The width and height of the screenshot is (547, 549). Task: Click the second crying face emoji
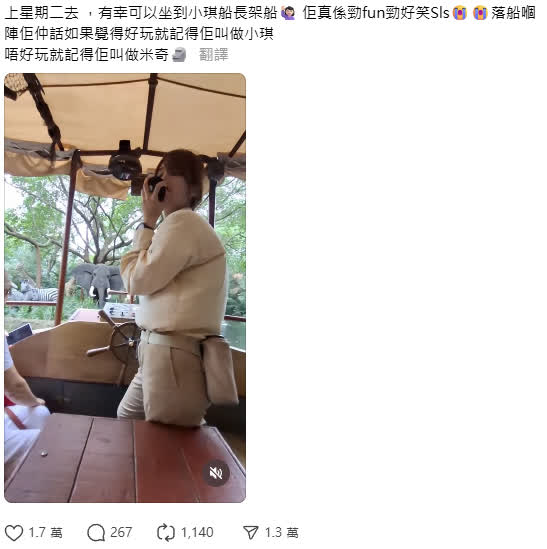pyautogui.click(x=480, y=13)
